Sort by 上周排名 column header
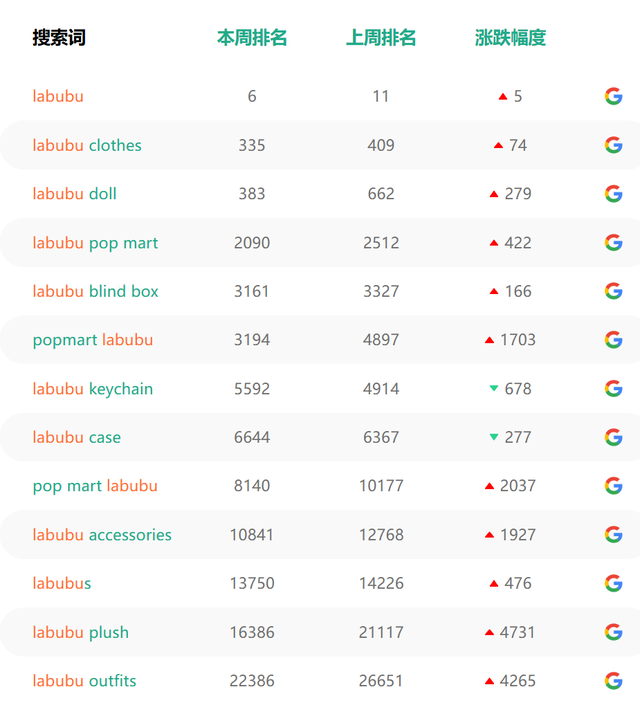 point(381,38)
